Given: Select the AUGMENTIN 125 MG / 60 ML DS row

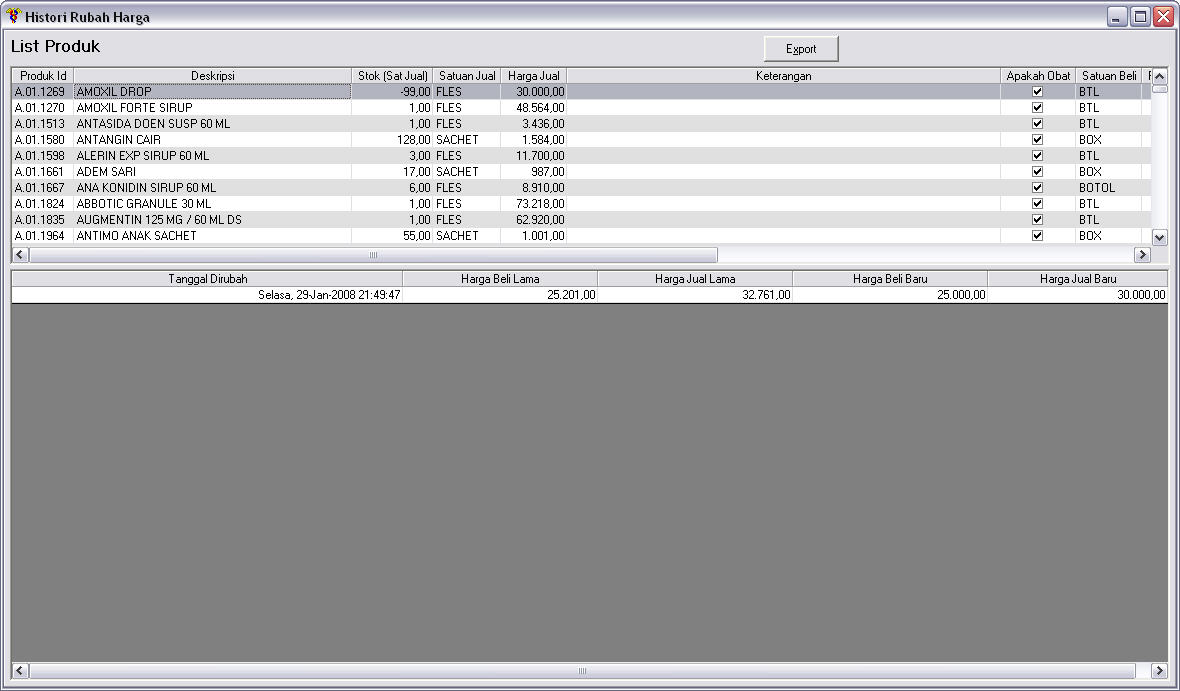Looking at the screenshot, I should 582,220.
